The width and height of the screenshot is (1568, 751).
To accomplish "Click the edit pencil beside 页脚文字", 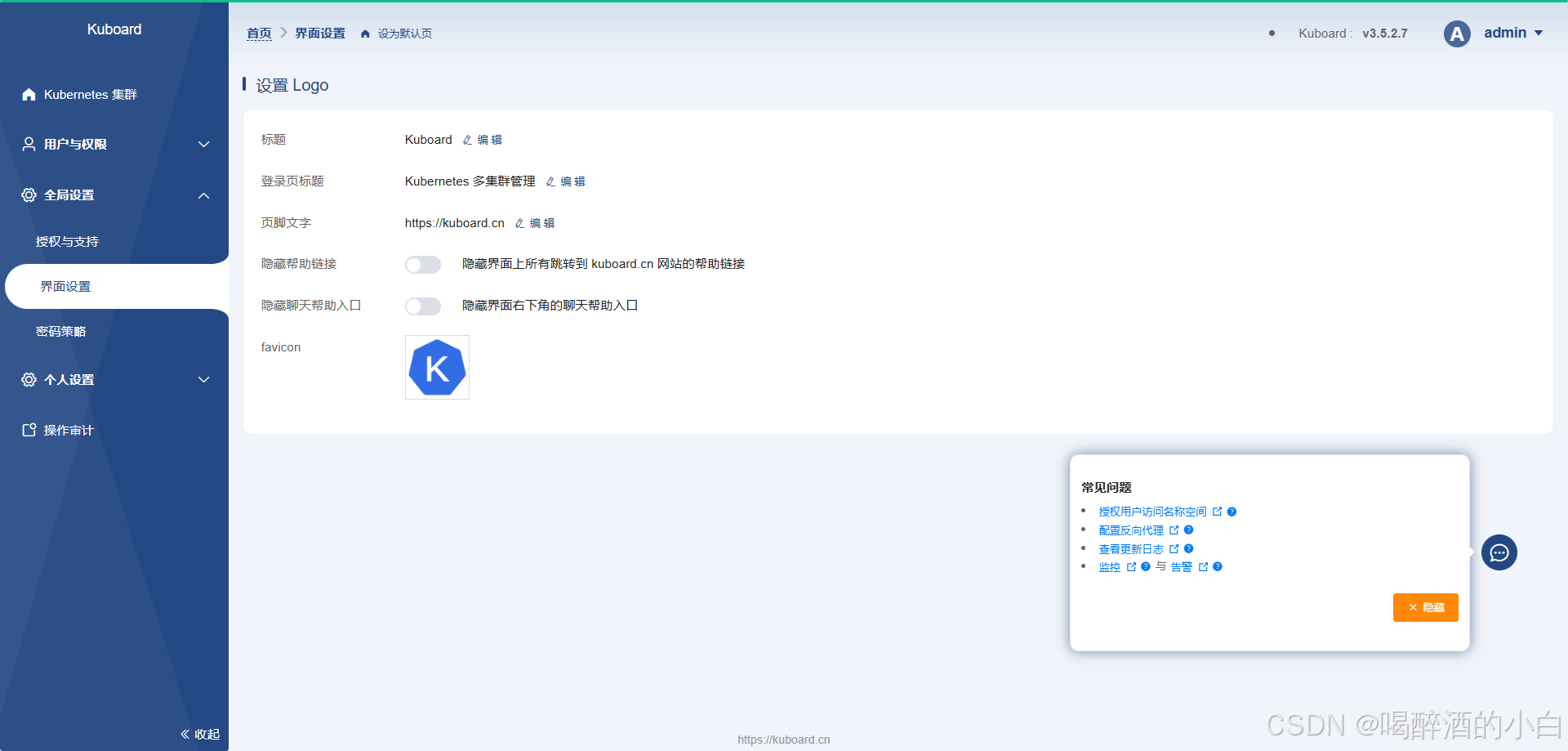I will tap(519, 223).
